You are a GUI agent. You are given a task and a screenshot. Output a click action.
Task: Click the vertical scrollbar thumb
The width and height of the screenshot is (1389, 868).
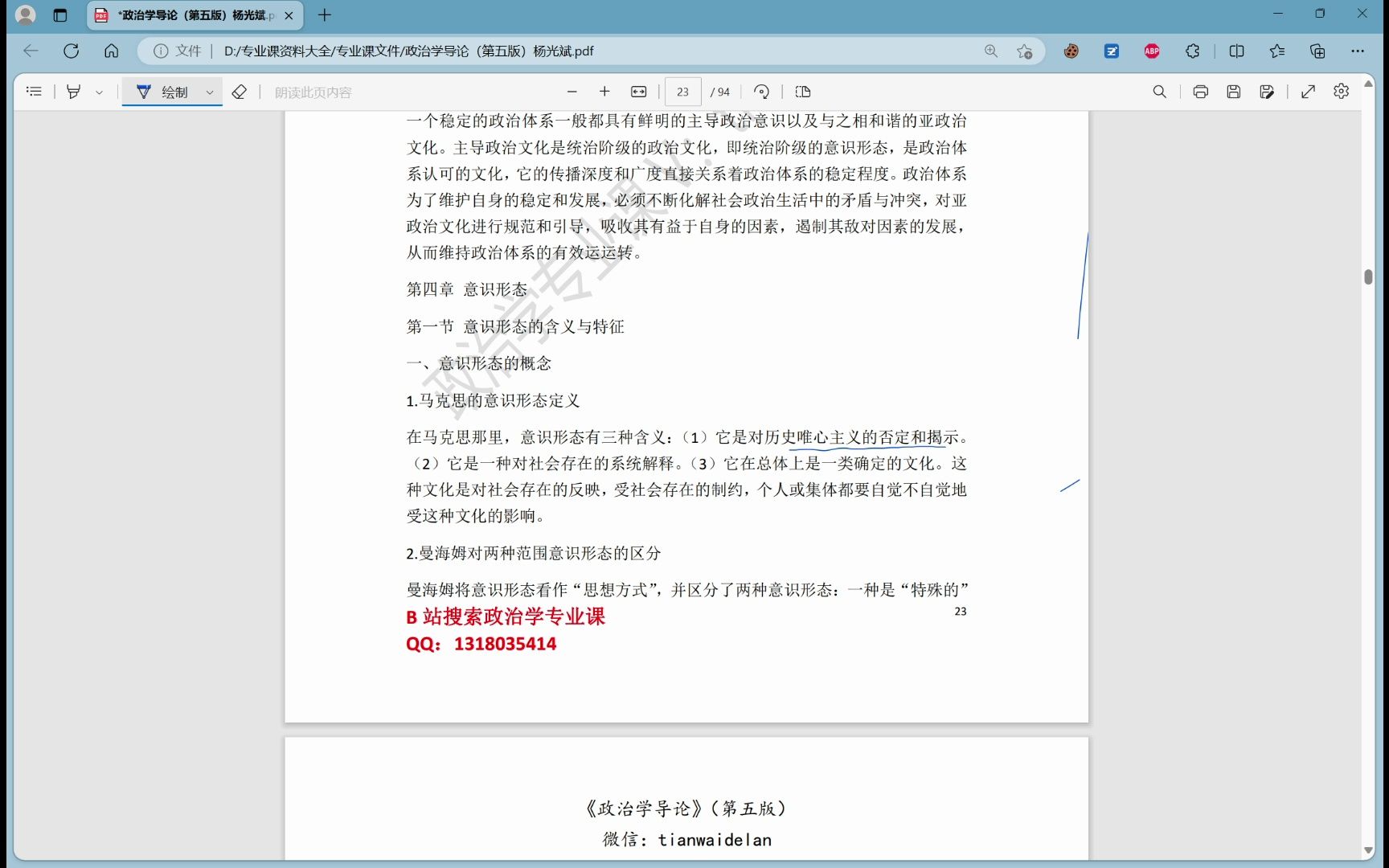[x=1368, y=276]
